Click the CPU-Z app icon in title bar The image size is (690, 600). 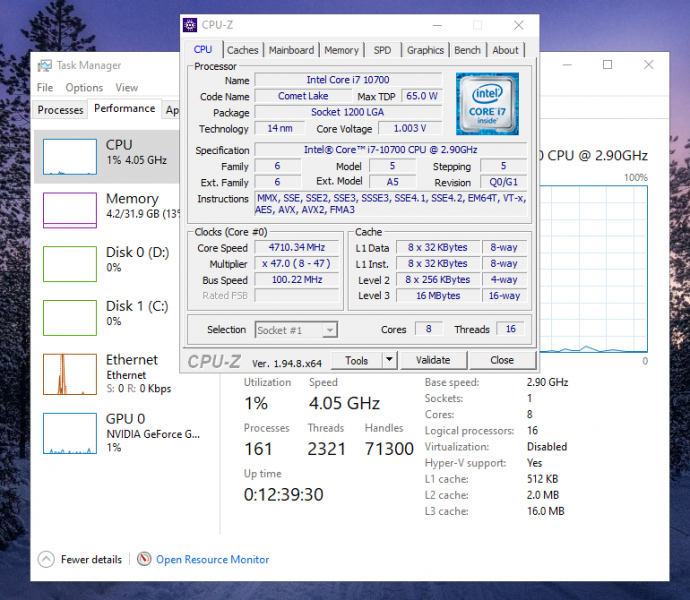(191, 25)
